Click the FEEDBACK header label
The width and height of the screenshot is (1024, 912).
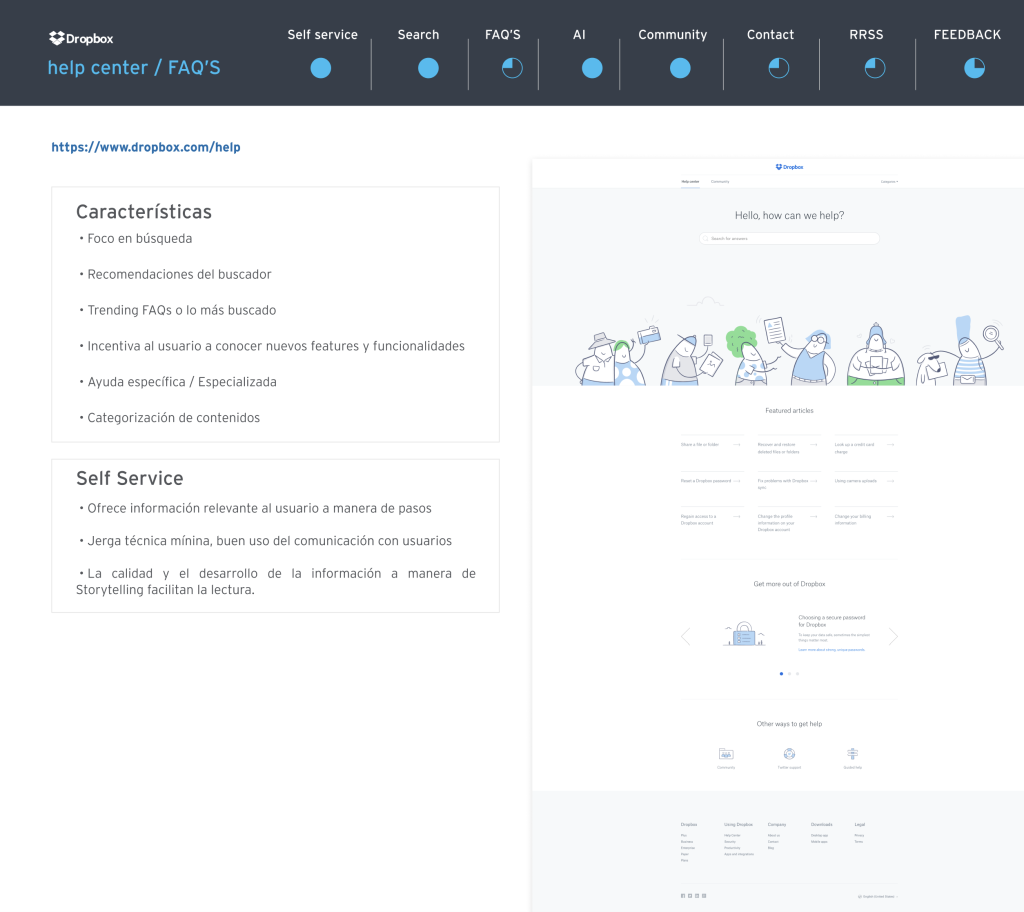coord(967,35)
